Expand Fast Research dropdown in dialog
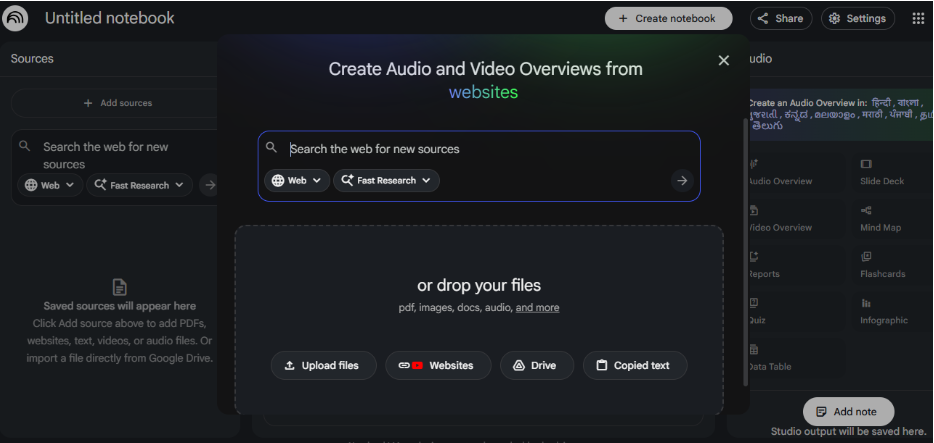 (x=386, y=181)
